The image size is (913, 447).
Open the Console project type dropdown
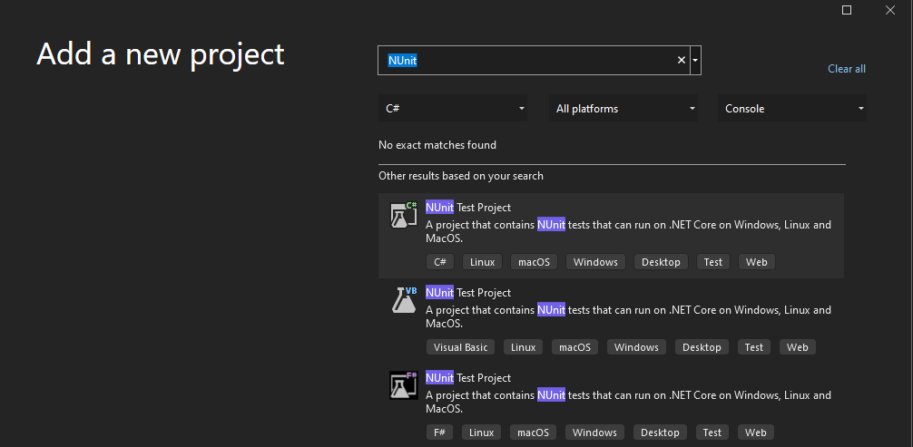point(792,109)
